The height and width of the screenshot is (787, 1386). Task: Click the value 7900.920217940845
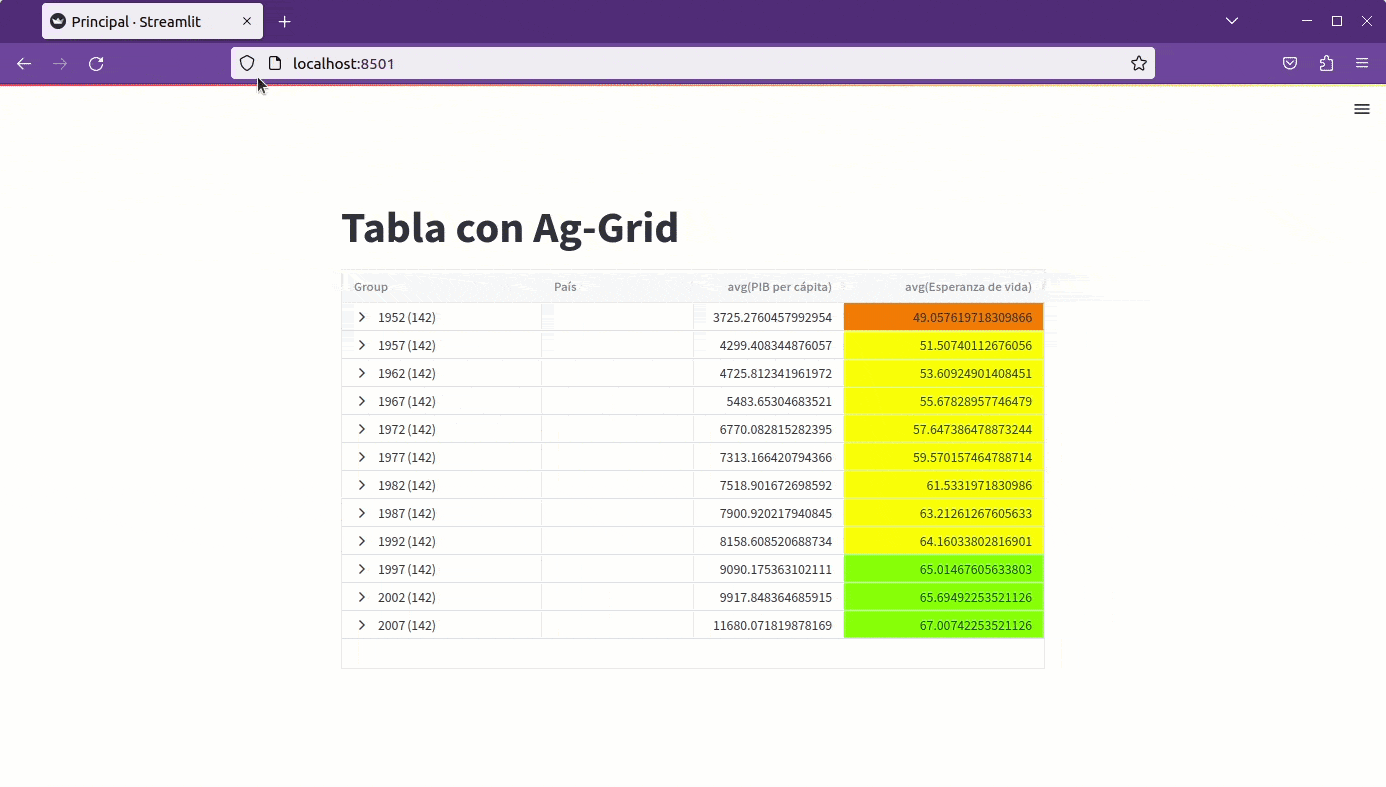[x=776, y=513]
